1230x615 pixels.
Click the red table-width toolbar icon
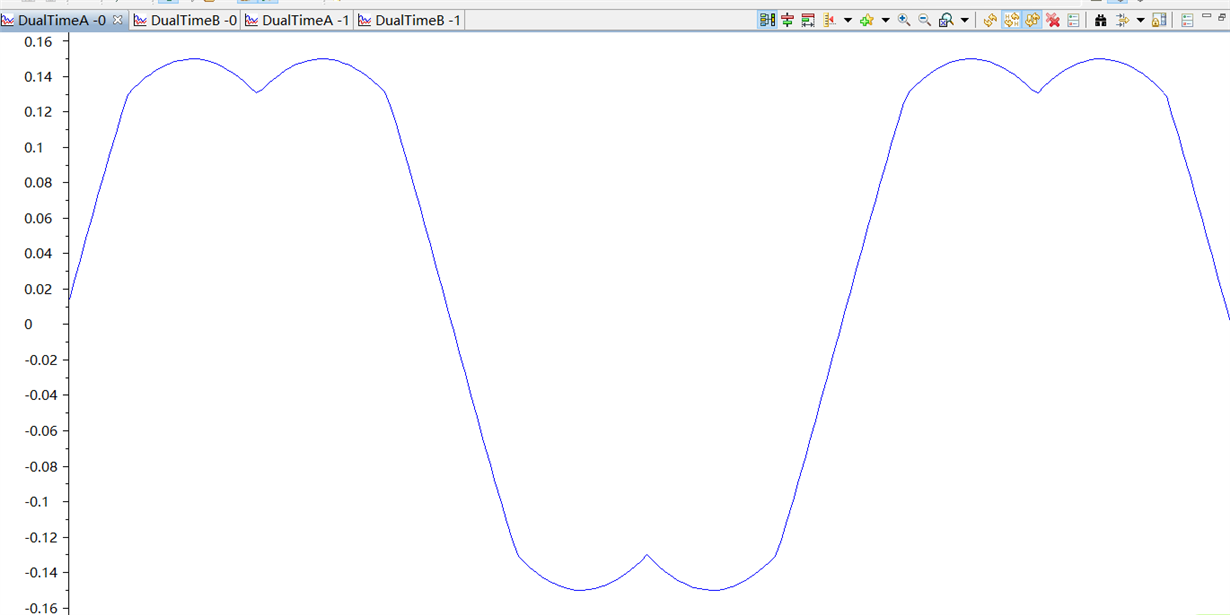coord(808,20)
